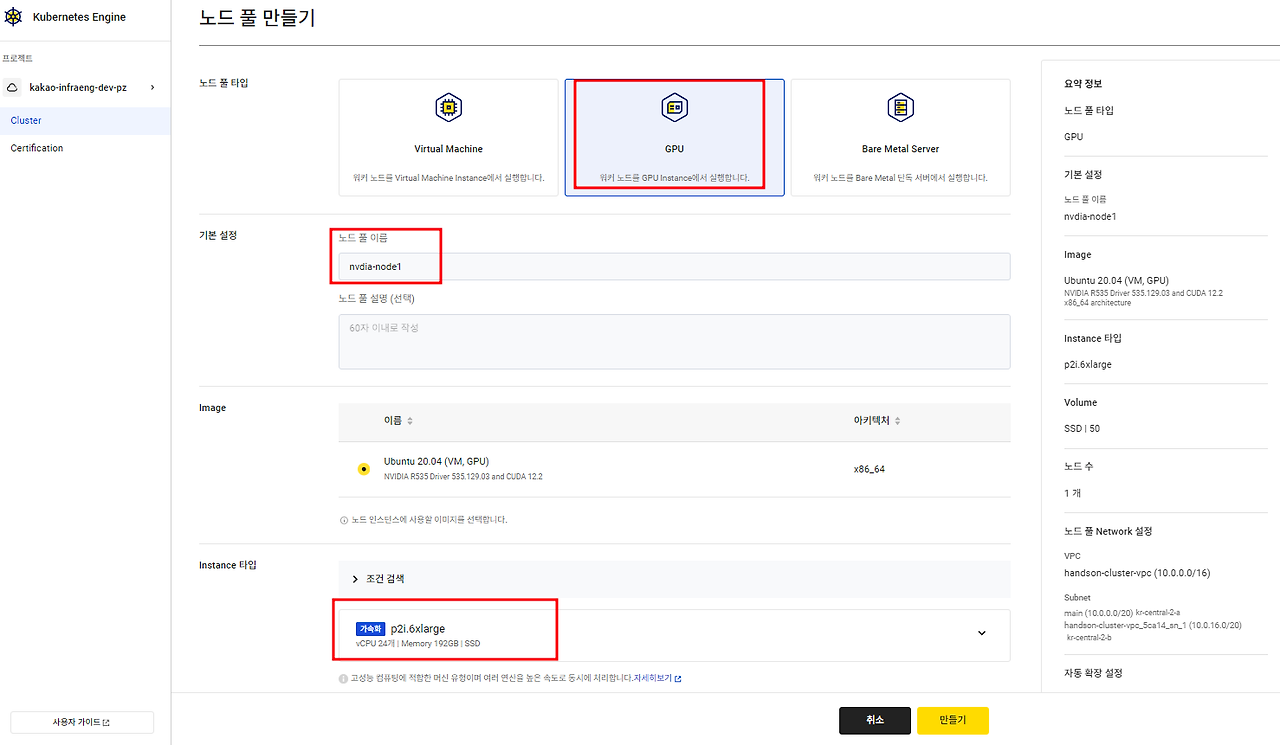Open the 사용자 가이드 user guide button

pyautogui.click(x=82, y=722)
